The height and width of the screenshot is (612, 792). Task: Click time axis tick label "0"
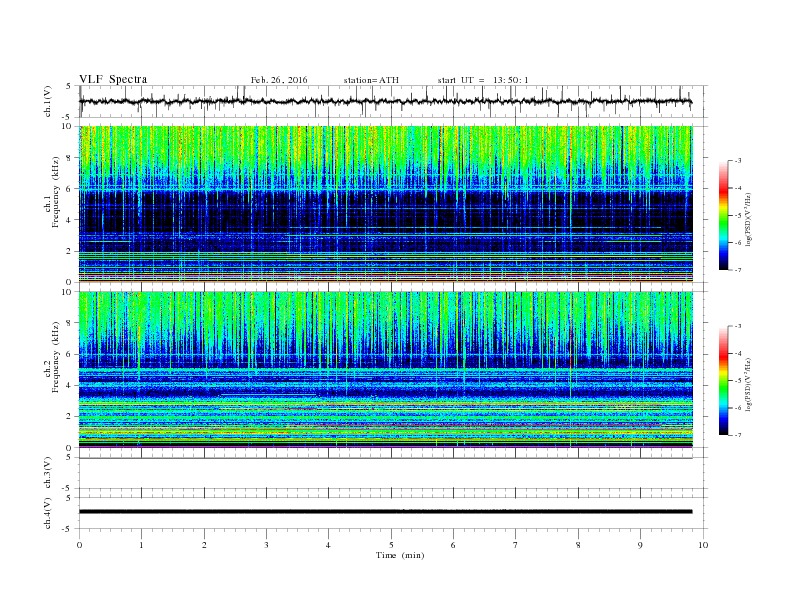pyautogui.click(x=79, y=545)
